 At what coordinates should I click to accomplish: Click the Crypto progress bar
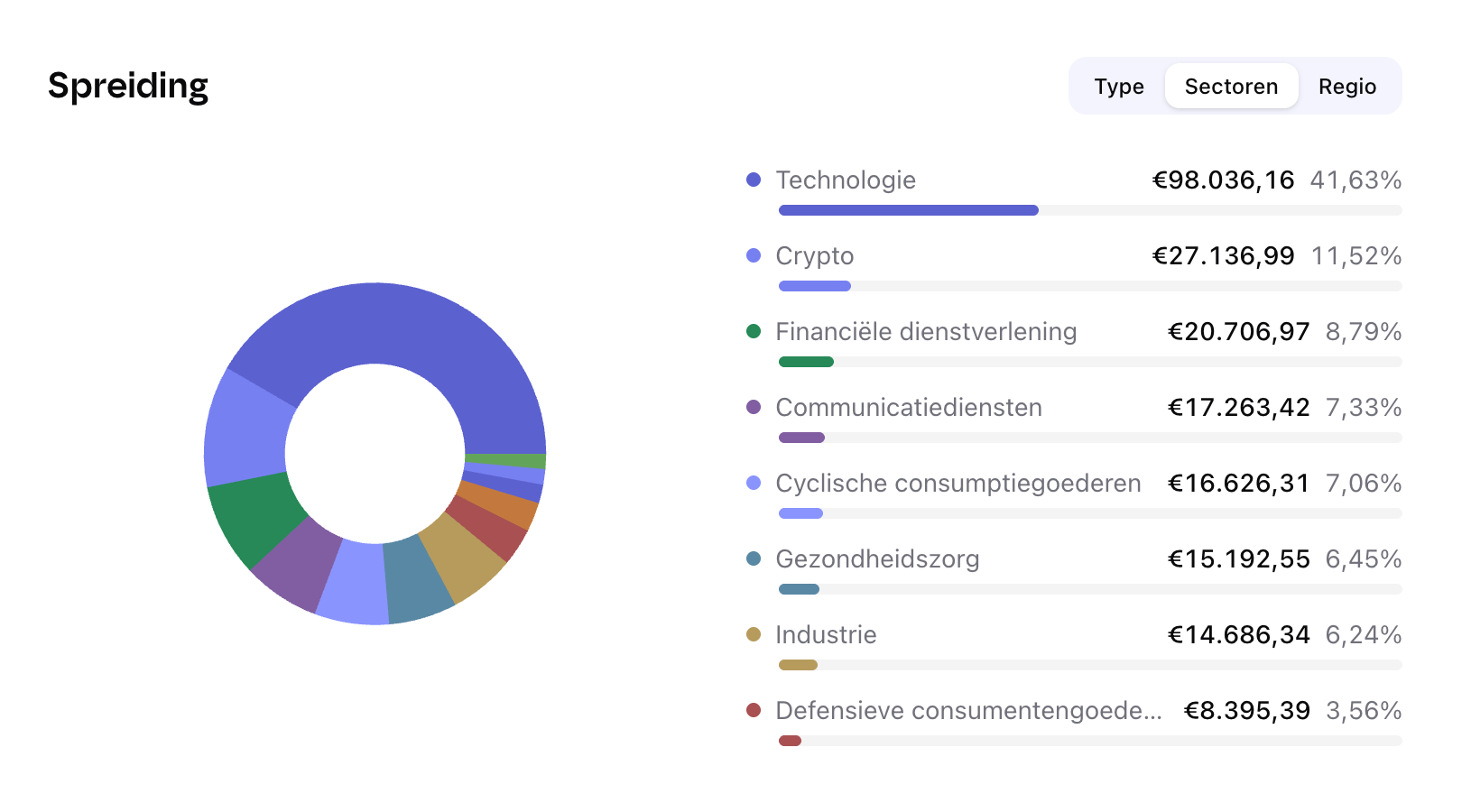pos(1090,286)
